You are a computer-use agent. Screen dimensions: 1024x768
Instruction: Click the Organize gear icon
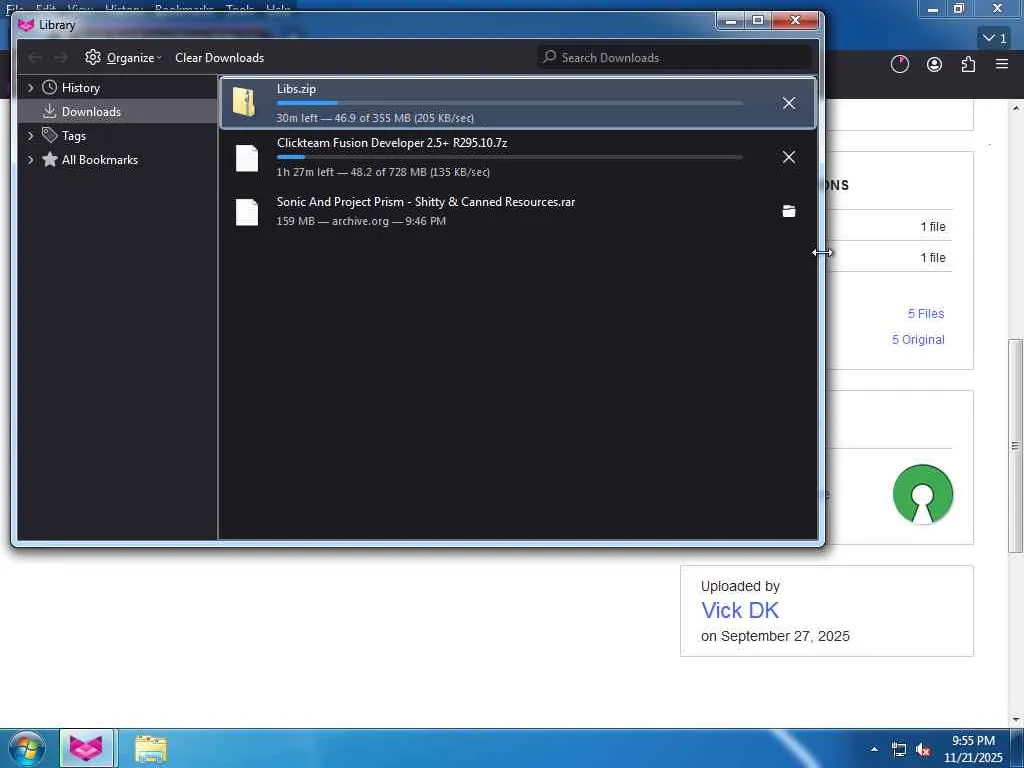pyautogui.click(x=93, y=57)
